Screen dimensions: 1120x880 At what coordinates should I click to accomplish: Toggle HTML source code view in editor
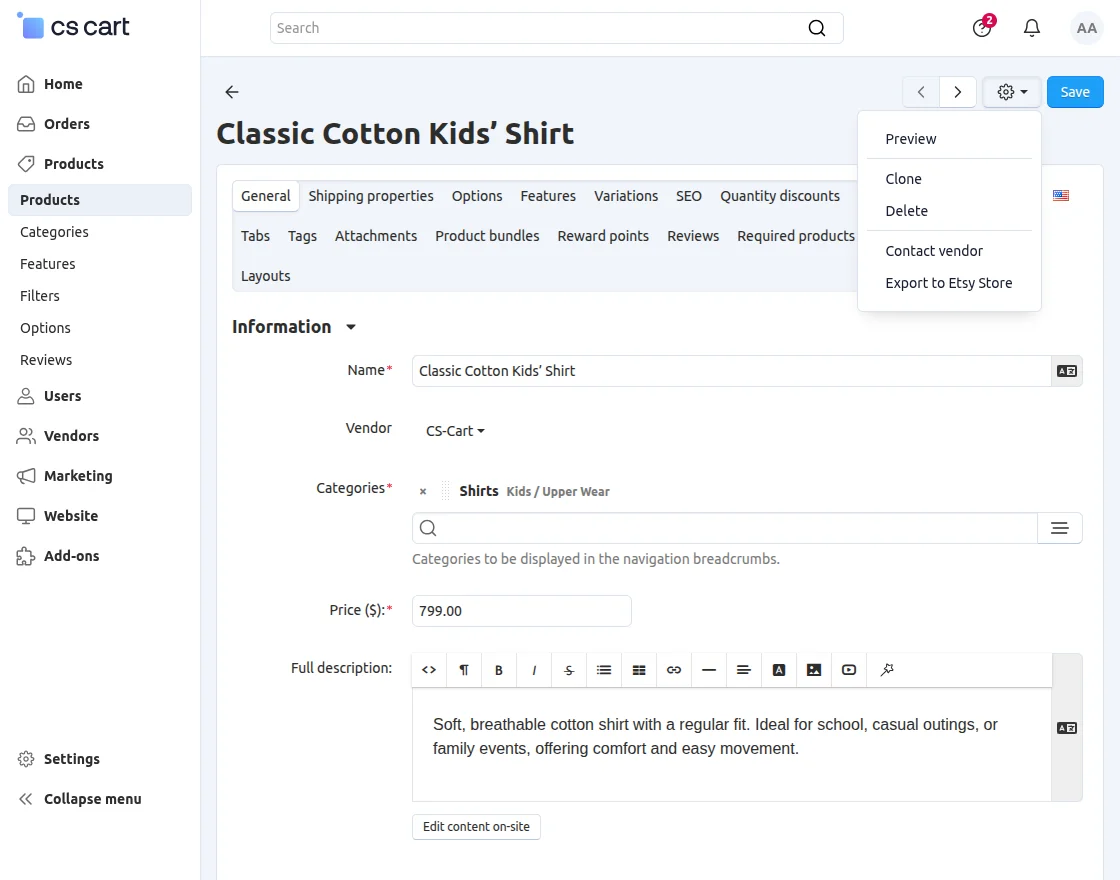click(x=429, y=670)
